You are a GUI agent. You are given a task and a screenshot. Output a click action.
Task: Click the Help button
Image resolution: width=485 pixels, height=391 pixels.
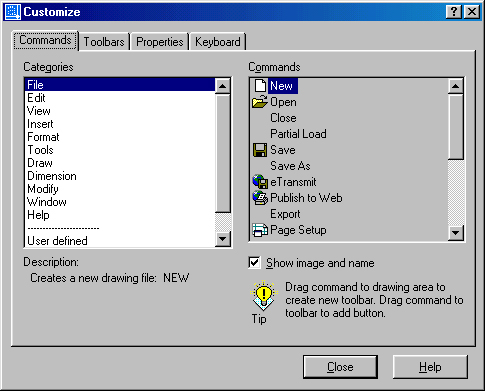[x=430, y=367]
